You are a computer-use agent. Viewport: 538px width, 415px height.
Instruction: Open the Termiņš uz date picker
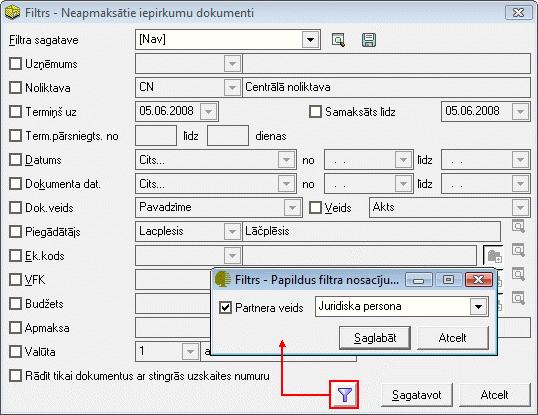coord(209,111)
